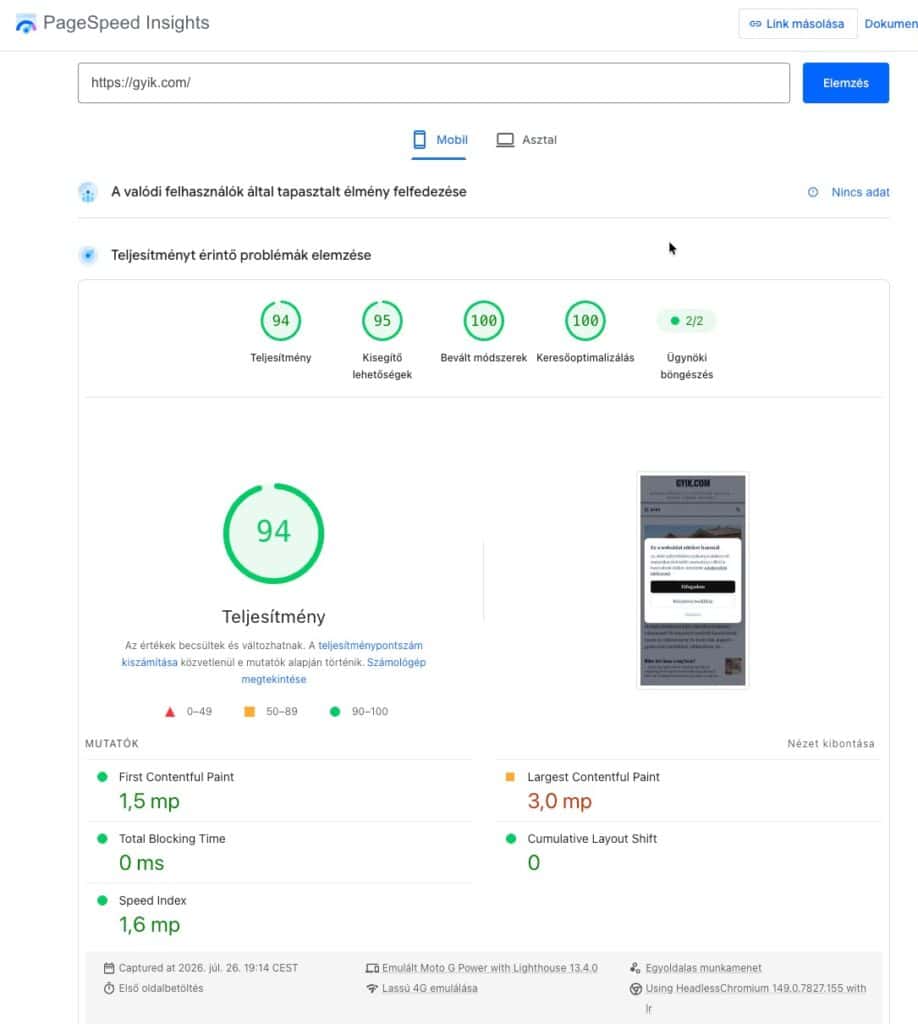Viewport: 918px width, 1024px height.
Task: Click the Speed Index label
Action: click(x=152, y=901)
